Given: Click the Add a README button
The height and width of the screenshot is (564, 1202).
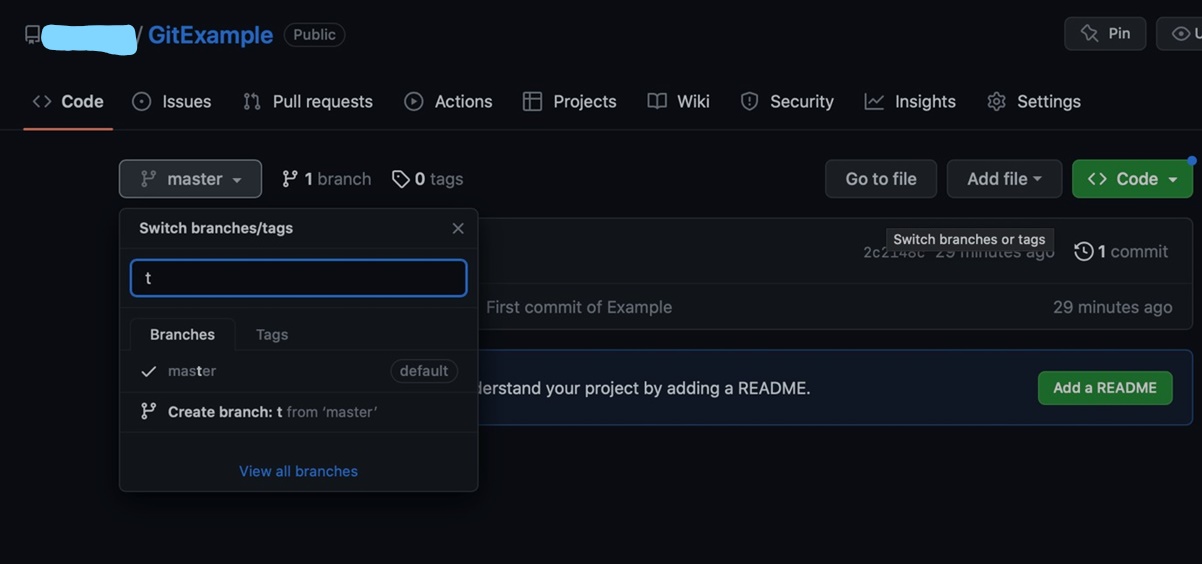Looking at the screenshot, I should [x=1105, y=388].
